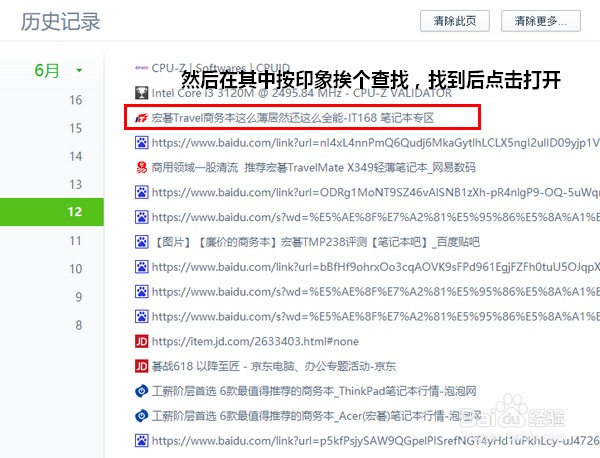The height and width of the screenshot is (458, 600).
Task: Click the 清除此页 button
Action: (455, 21)
